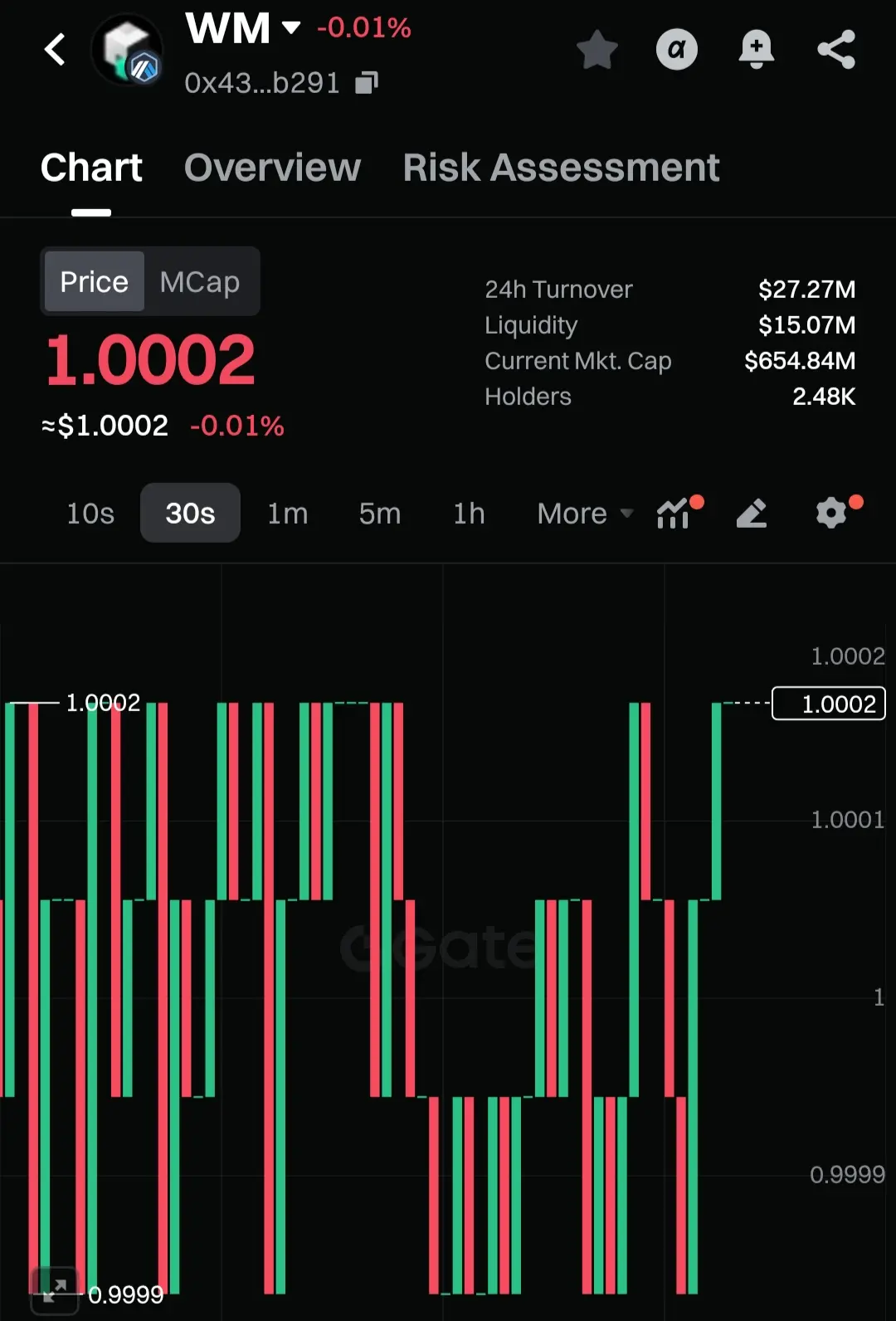Image resolution: width=896 pixels, height=1321 pixels.
Task: Tap the ≈$1.0002 USD price
Action: (x=105, y=426)
